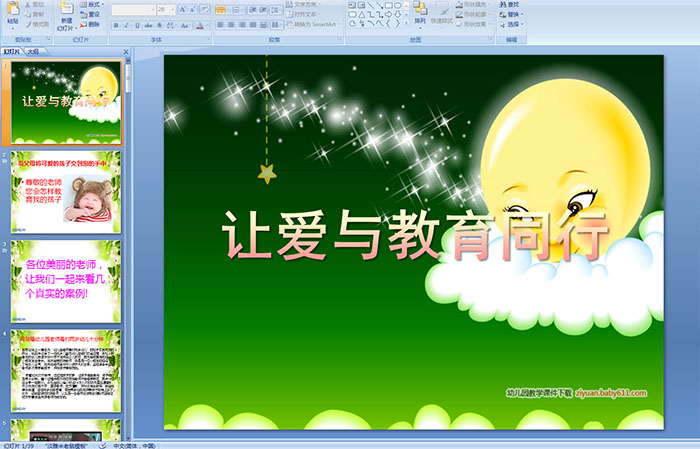Select the Triangle shape

click(x=362, y=14)
